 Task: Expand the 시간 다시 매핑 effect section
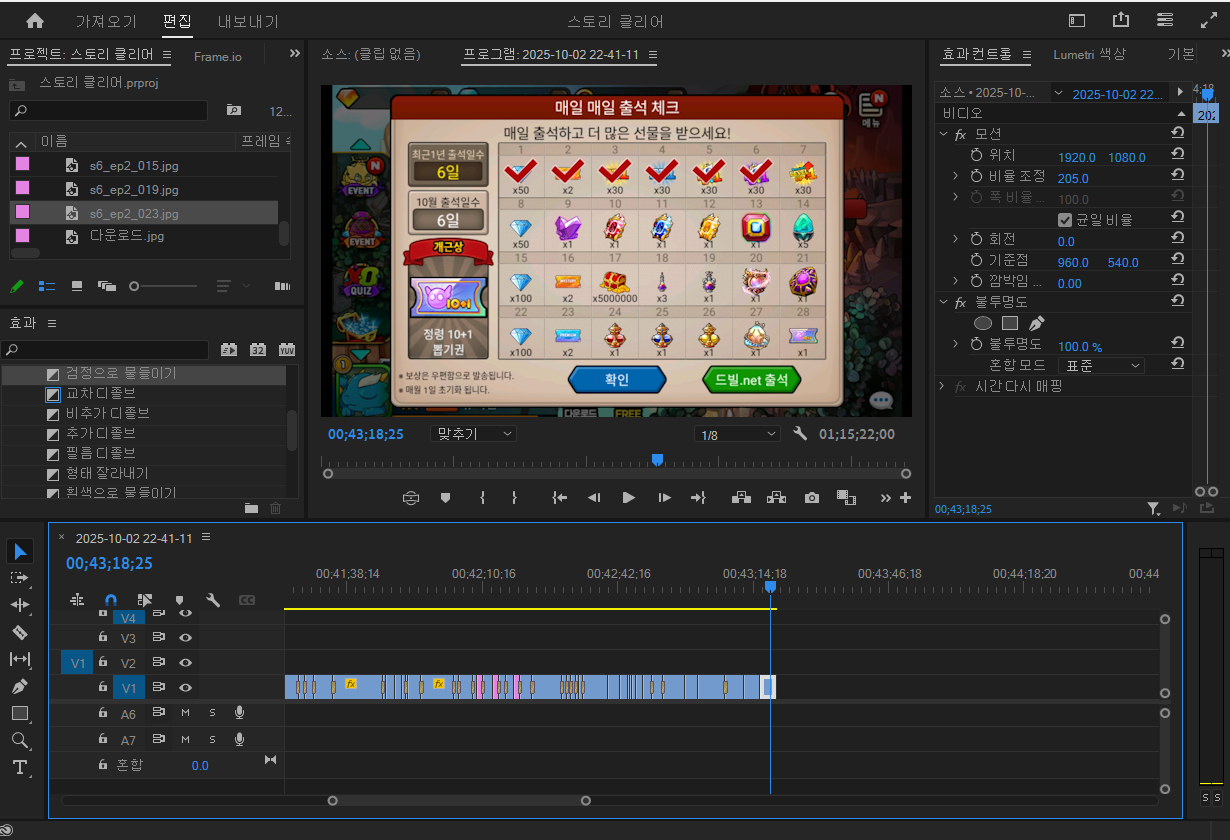(942, 386)
